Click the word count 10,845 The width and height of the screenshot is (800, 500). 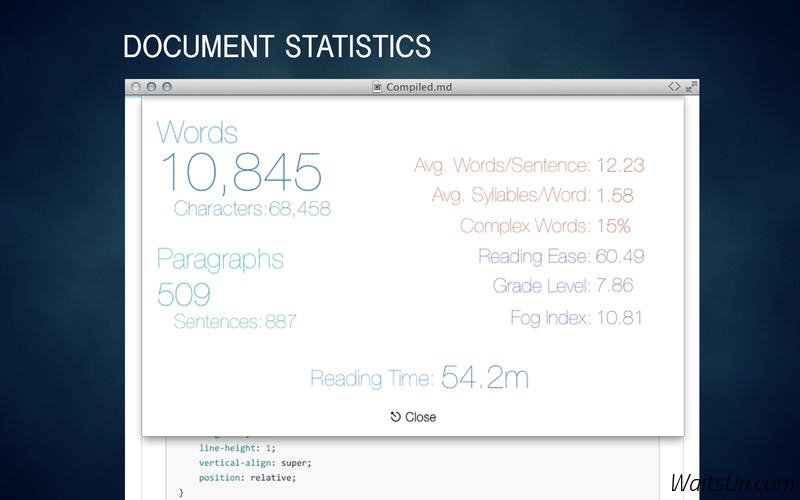point(242,173)
